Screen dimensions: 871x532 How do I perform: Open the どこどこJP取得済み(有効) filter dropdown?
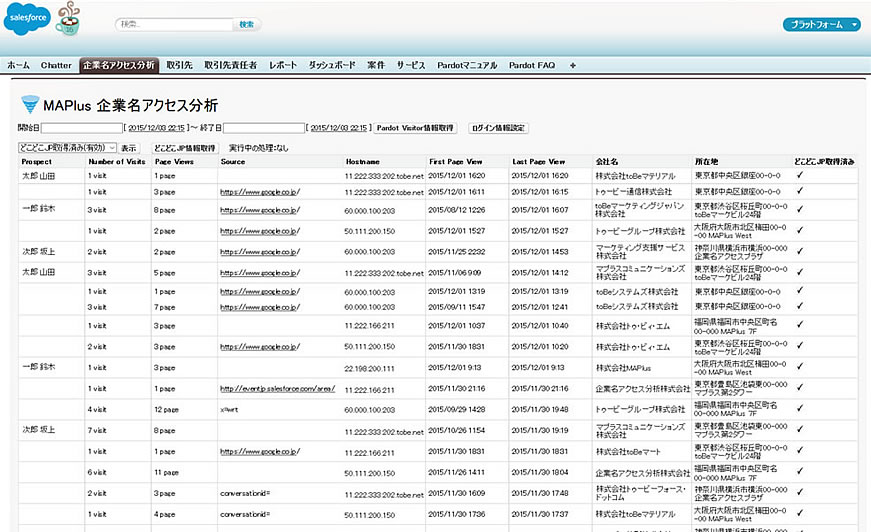coord(67,148)
